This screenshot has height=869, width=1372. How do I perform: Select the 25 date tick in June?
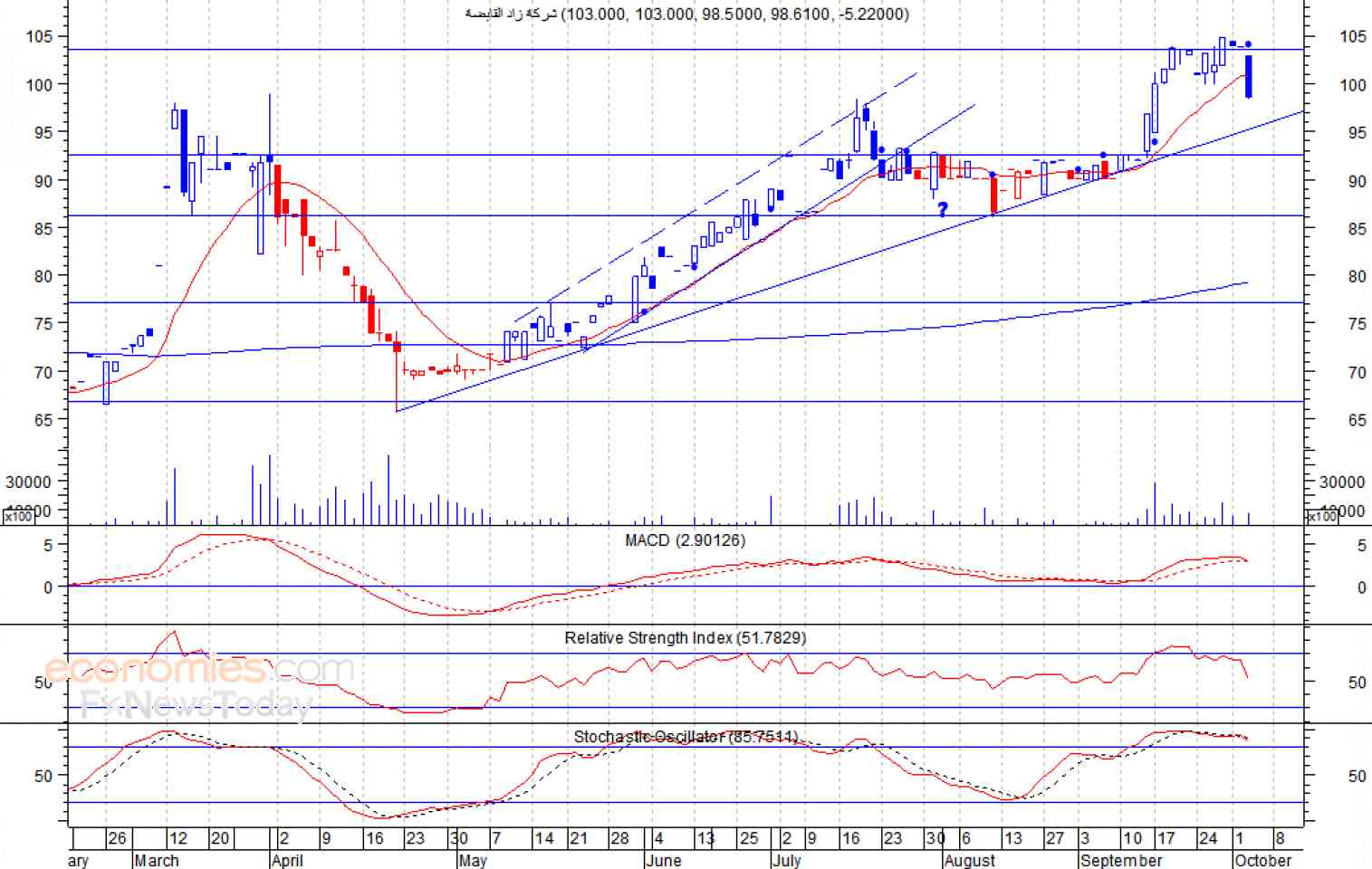pyautogui.click(x=749, y=838)
